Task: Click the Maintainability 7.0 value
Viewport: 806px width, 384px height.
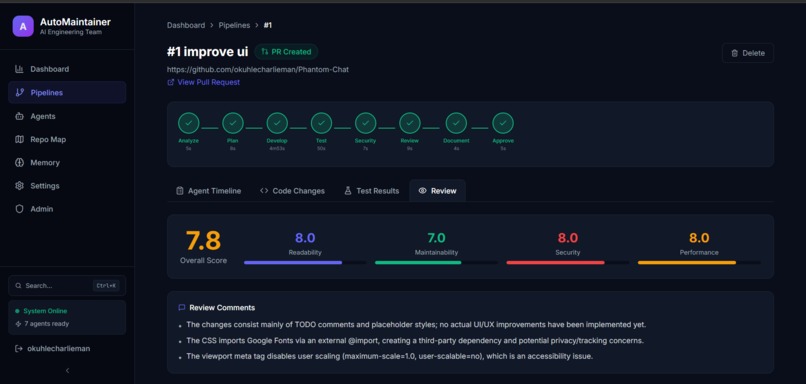Action: pos(436,238)
